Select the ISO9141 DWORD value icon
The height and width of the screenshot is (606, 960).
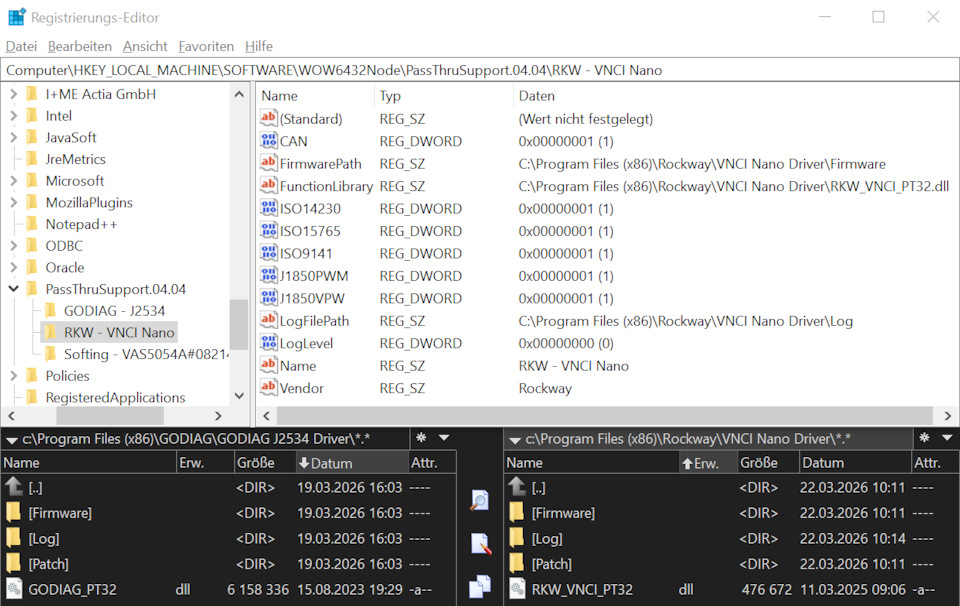coord(268,253)
